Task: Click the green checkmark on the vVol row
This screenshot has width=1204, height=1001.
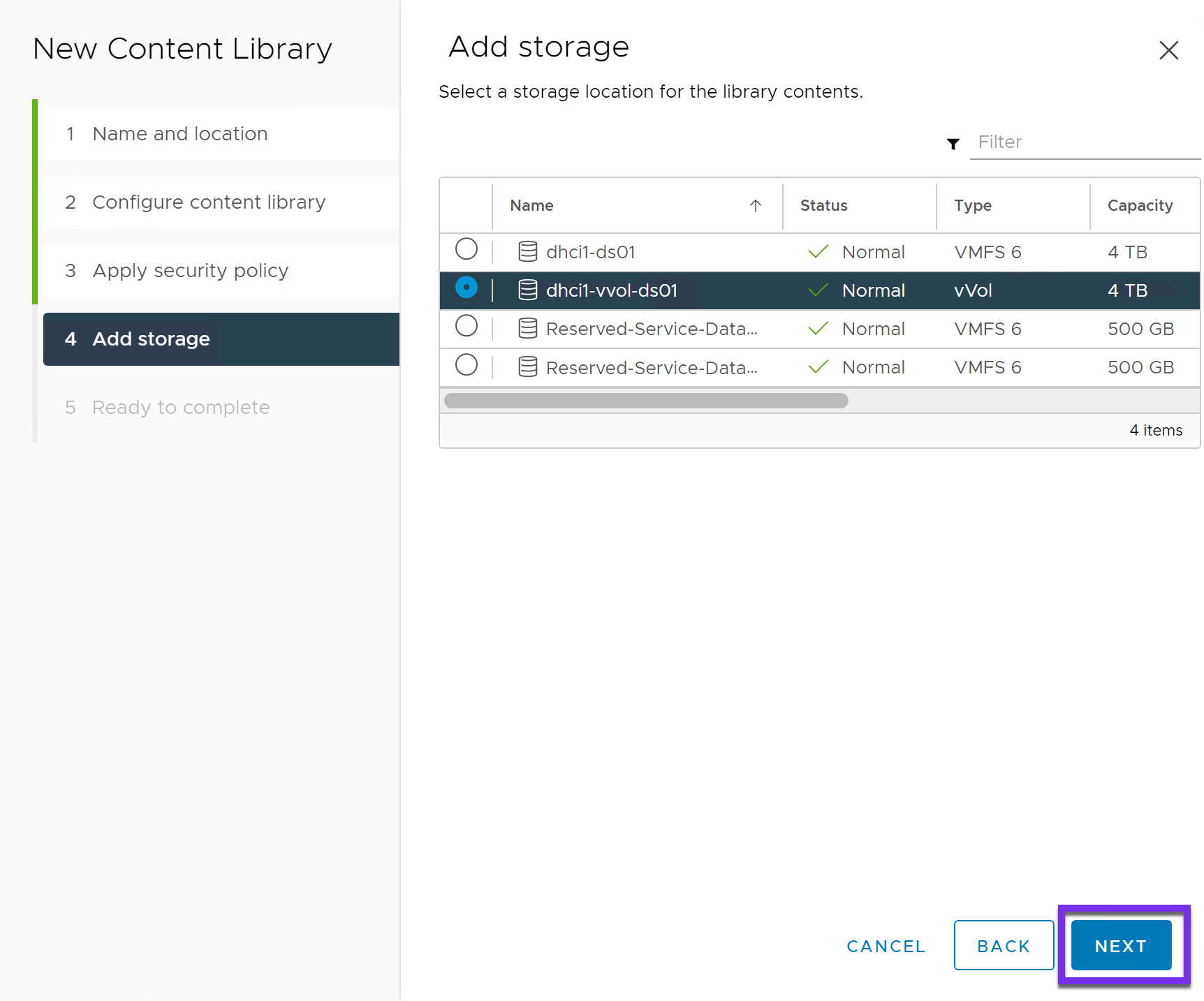Action: pyautogui.click(x=817, y=290)
